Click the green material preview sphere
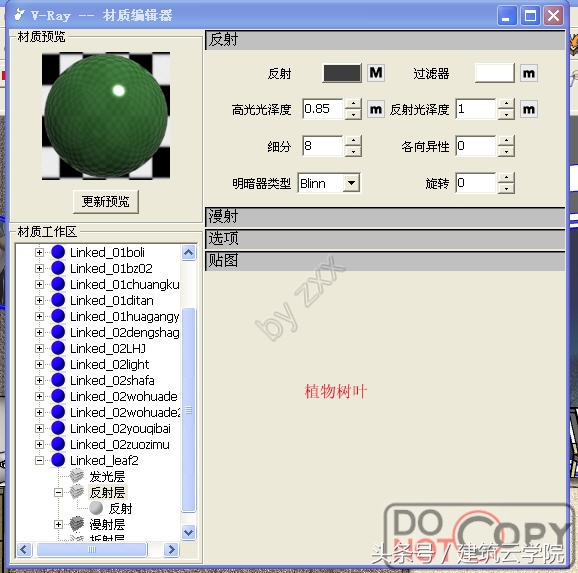 point(106,116)
